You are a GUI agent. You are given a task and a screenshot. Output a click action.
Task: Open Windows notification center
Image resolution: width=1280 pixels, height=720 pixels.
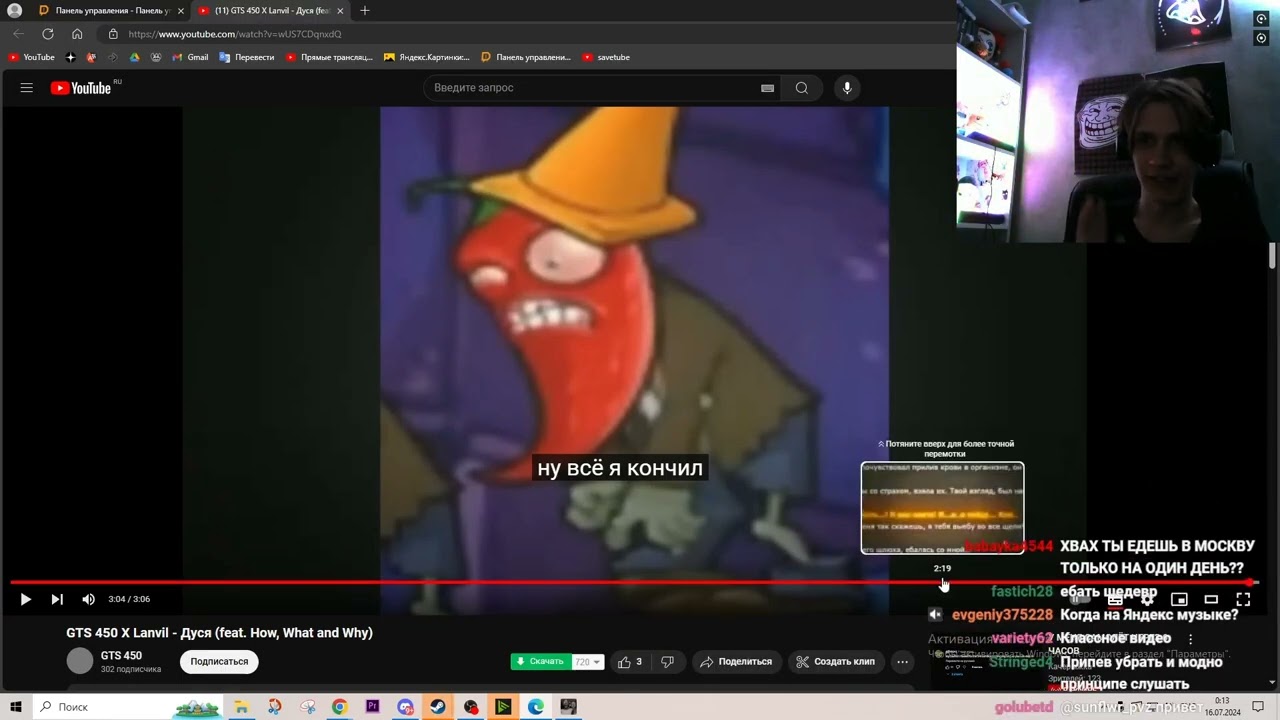coord(1259,707)
